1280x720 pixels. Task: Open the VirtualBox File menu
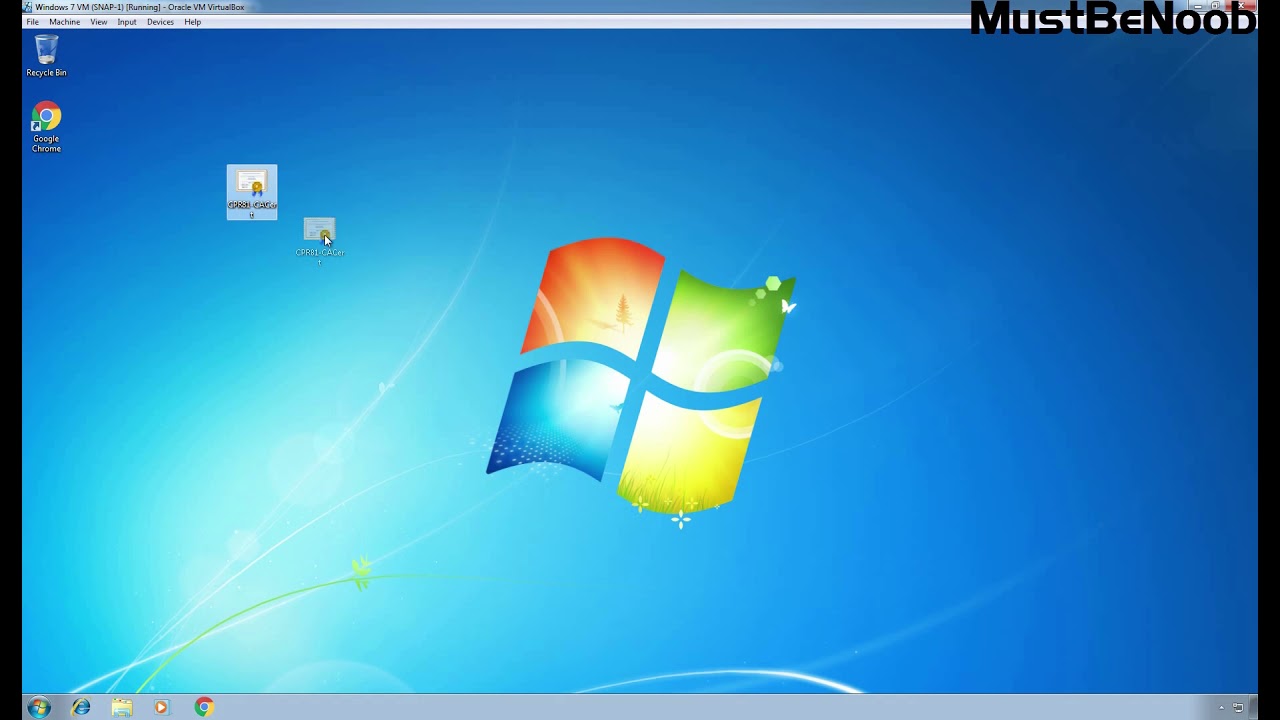coord(32,22)
